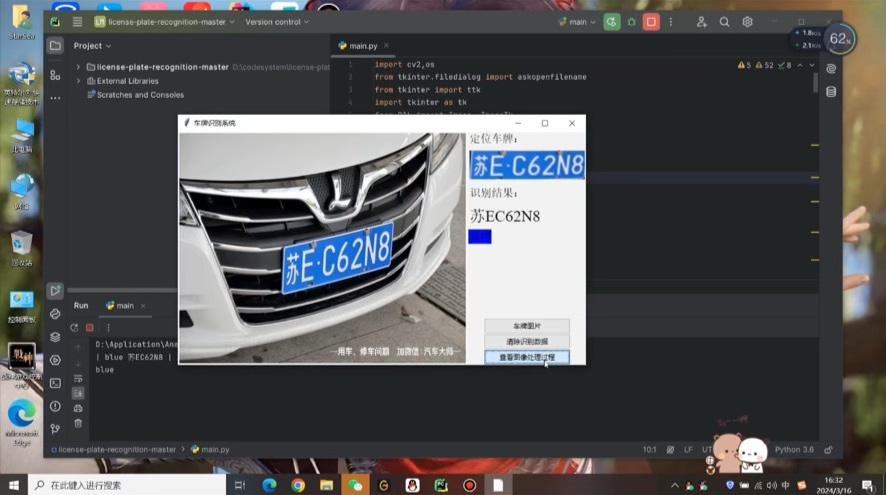Image resolution: width=886 pixels, height=495 pixels.
Task: Open more run actions vertical dots in top toolbar
Action: pos(671,22)
